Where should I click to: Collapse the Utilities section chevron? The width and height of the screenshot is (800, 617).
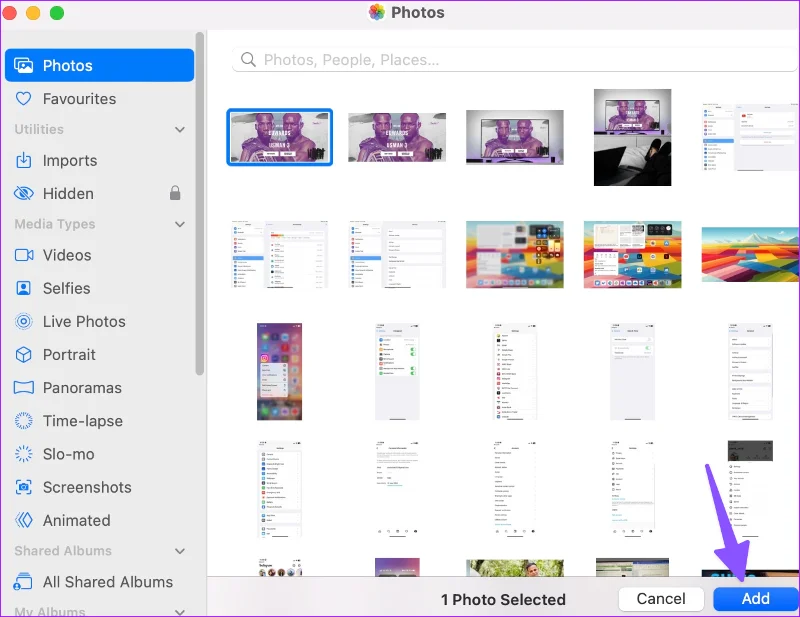(180, 130)
